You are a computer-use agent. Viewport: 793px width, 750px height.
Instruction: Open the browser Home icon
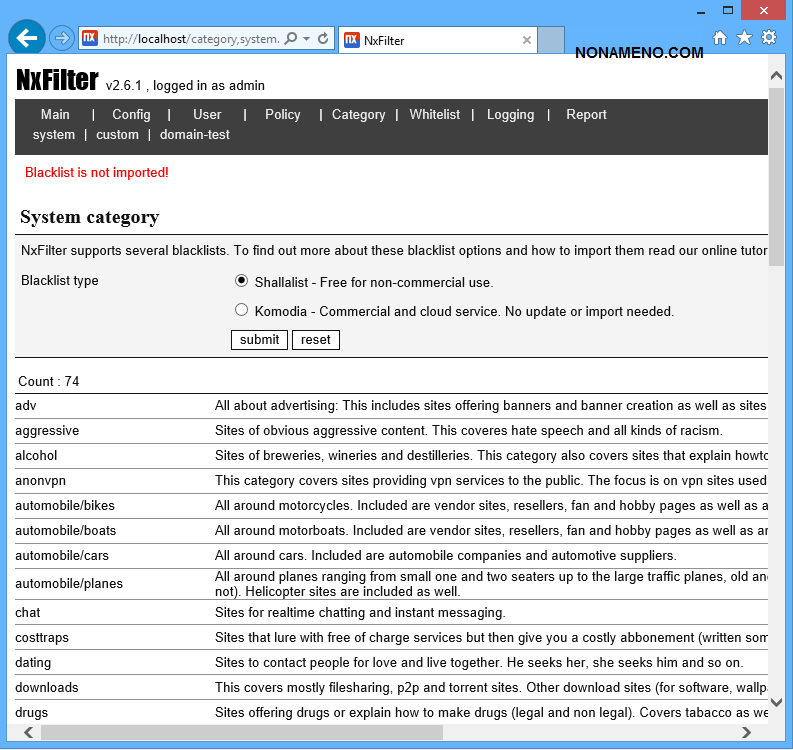[x=720, y=38]
